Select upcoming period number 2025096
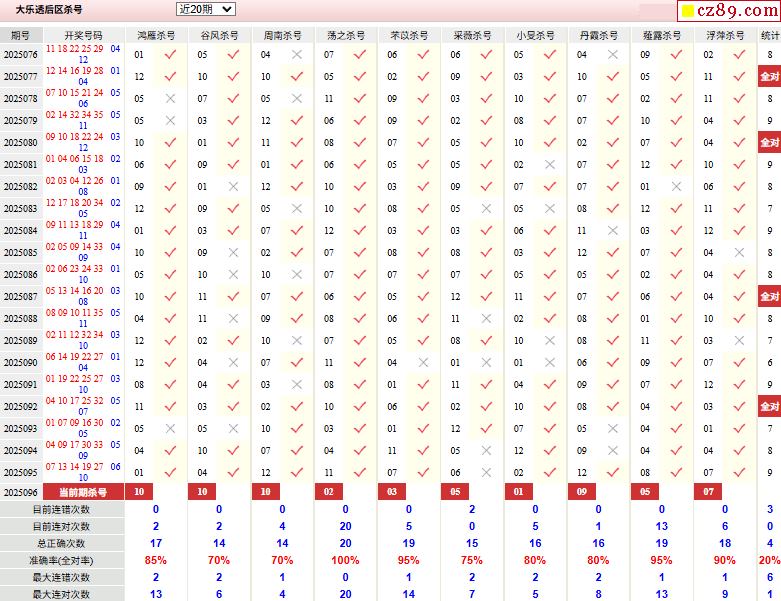Screen dimensions: 781x601 pos(20,492)
